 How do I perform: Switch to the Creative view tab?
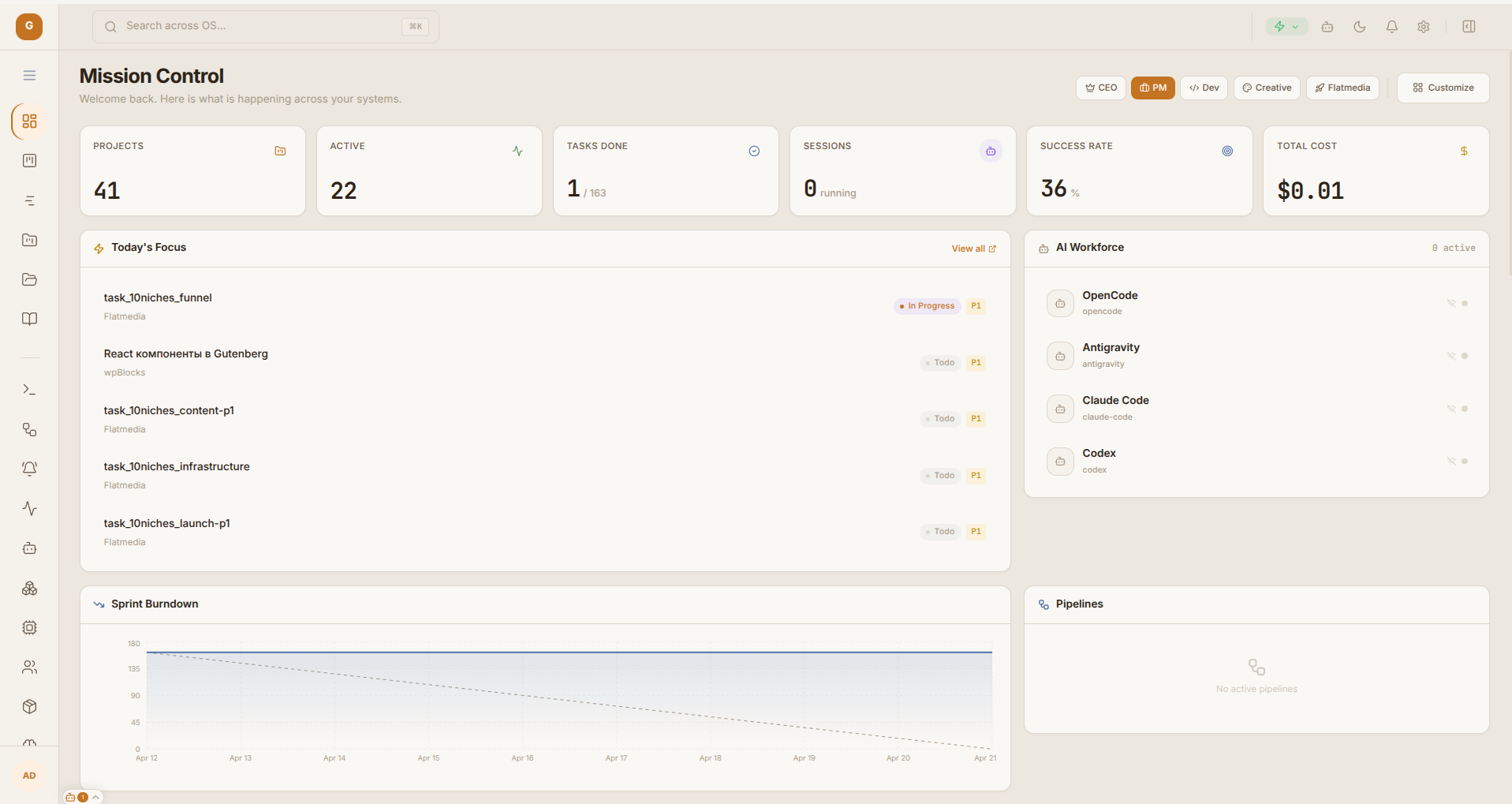coord(1267,88)
